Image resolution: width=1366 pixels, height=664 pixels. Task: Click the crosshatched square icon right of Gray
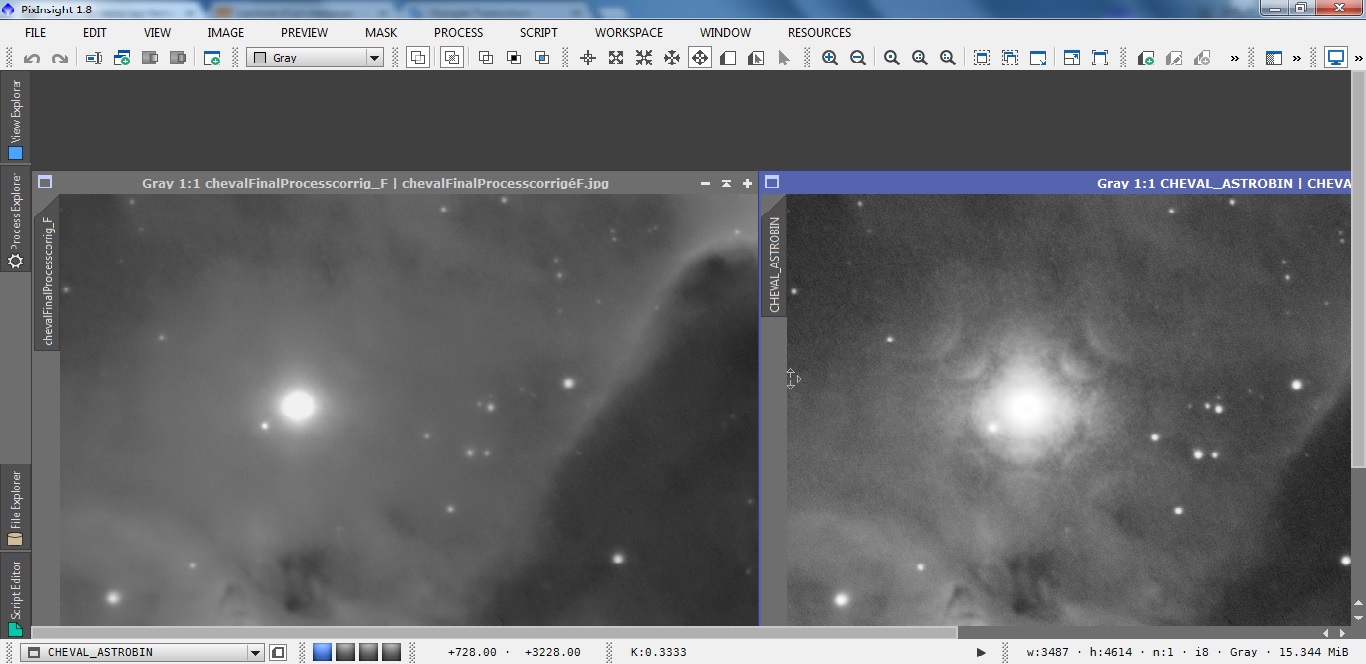coord(452,58)
